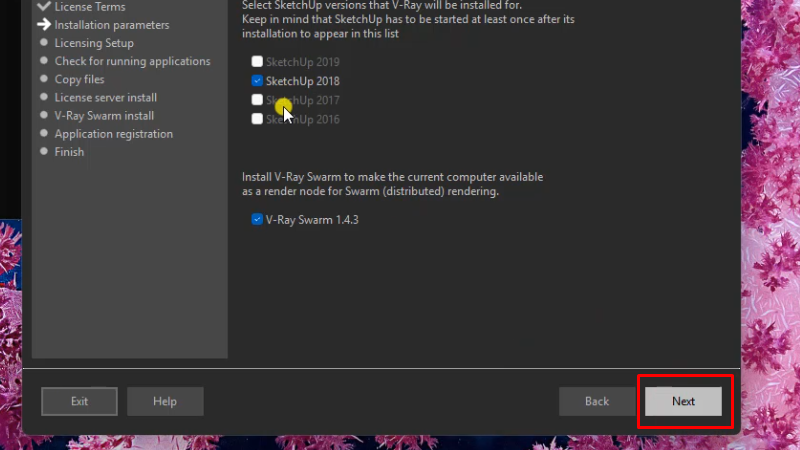The image size is (800, 450).
Task: Click the Next button
Action: click(683, 402)
